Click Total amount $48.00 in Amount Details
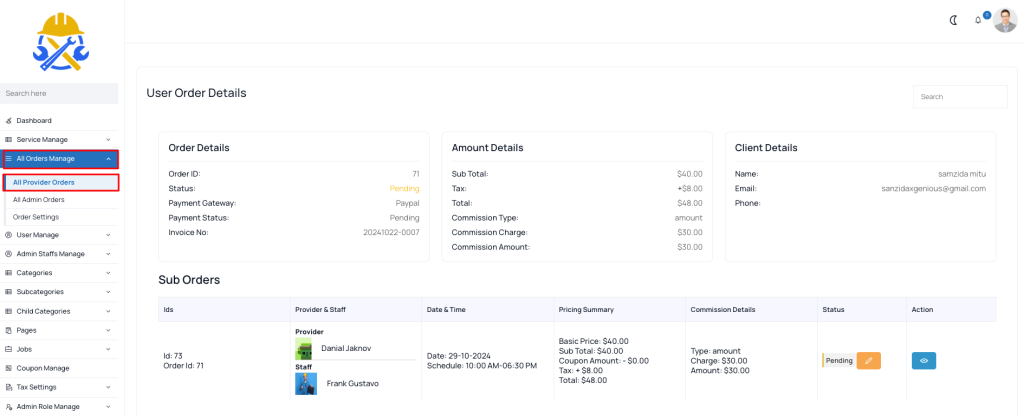Image resolution: width=1024 pixels, height=416 pixels. [690, 203]
